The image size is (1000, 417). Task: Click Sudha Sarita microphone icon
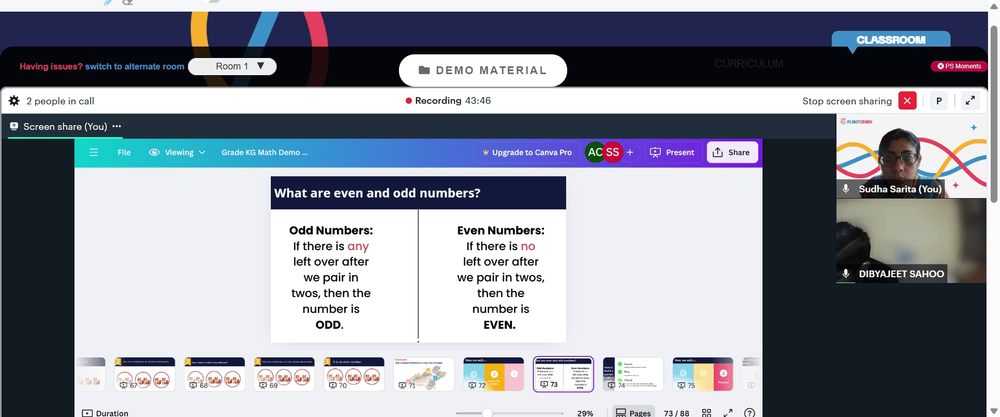click(x=846, y=189)
